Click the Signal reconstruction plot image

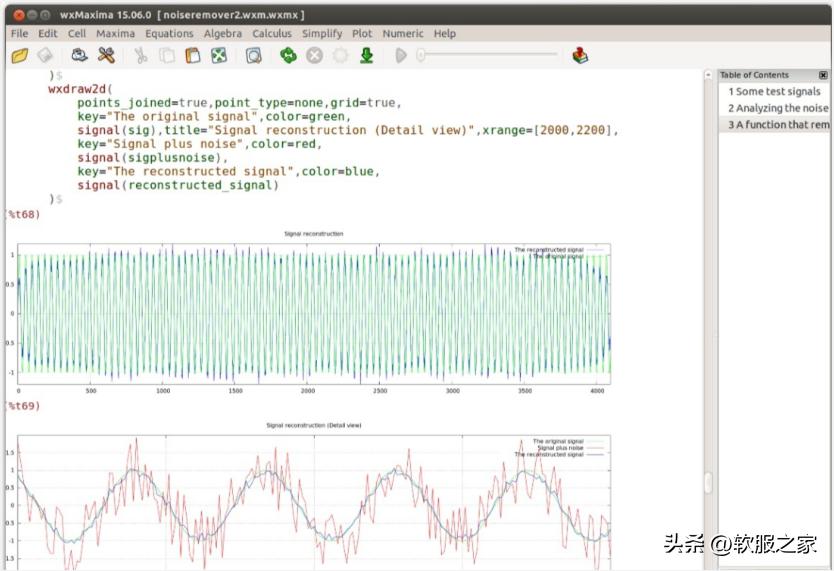point(313,313)
